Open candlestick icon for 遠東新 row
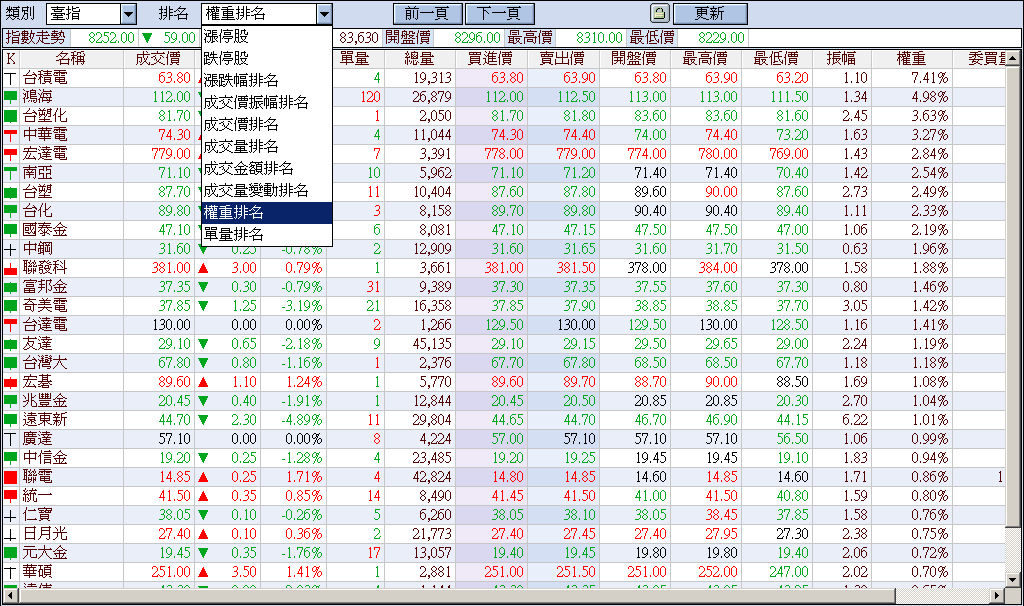The width and height of the screenshot is (1024, 606). click(10, 420)
